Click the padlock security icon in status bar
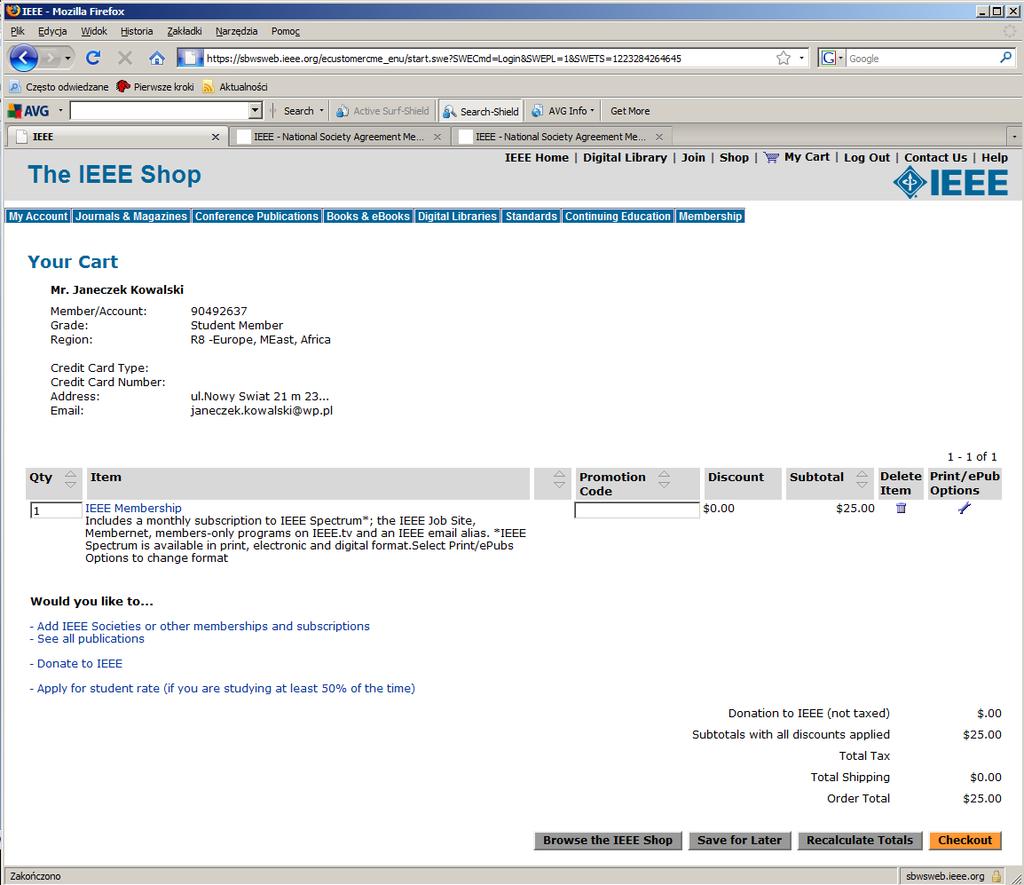1024x885 pixels. (996, 876)
